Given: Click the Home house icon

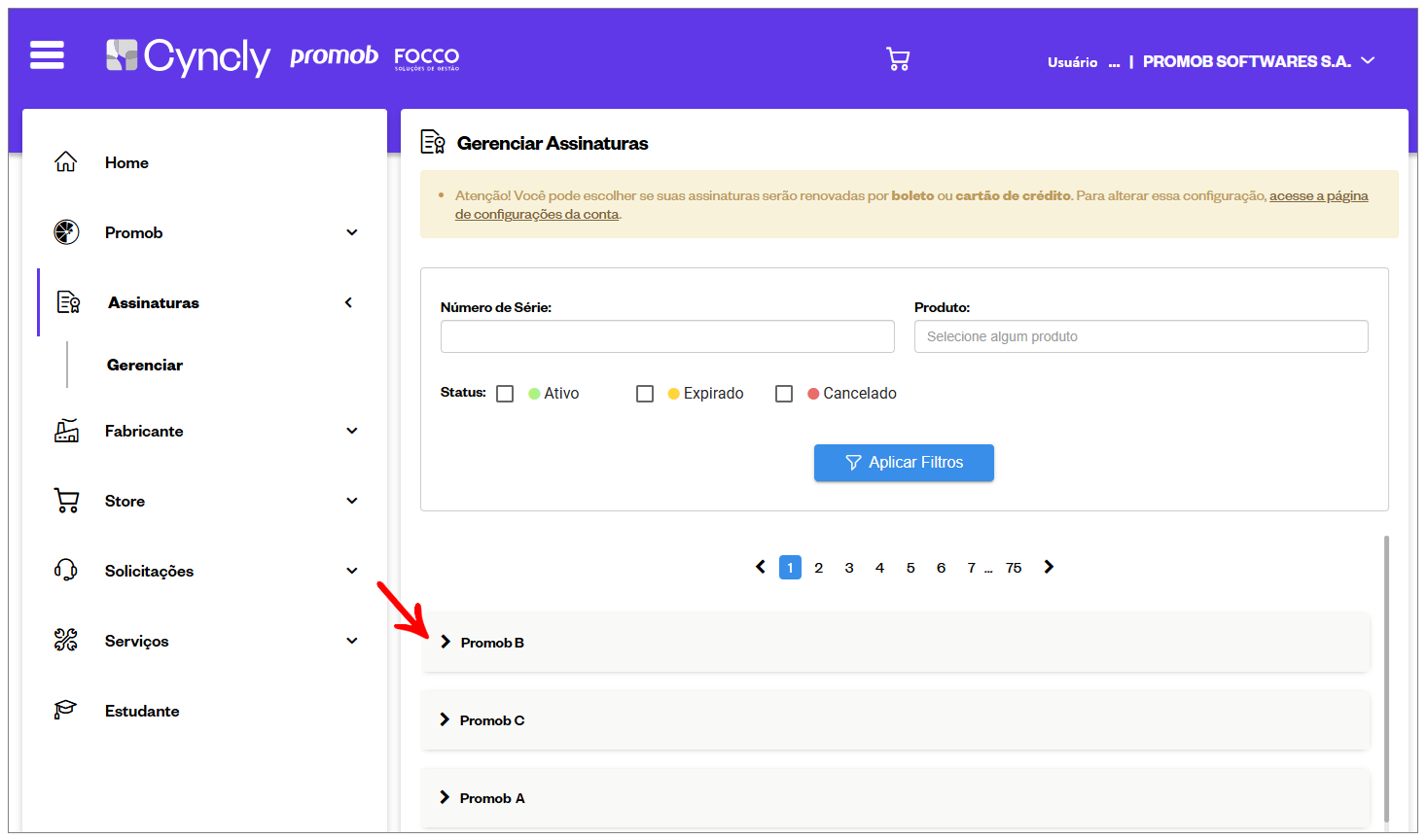Looking at the screenshot, I should [x=66, y=162].
